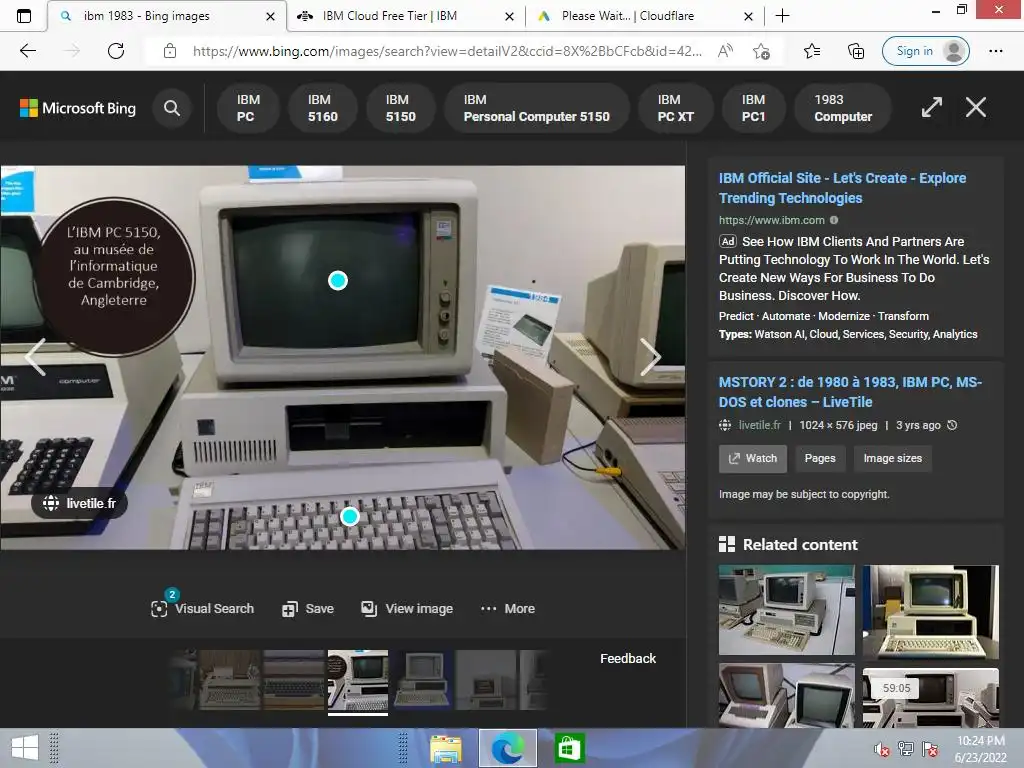Click the keyboard visual search hotspot

(x=349, y=517)
